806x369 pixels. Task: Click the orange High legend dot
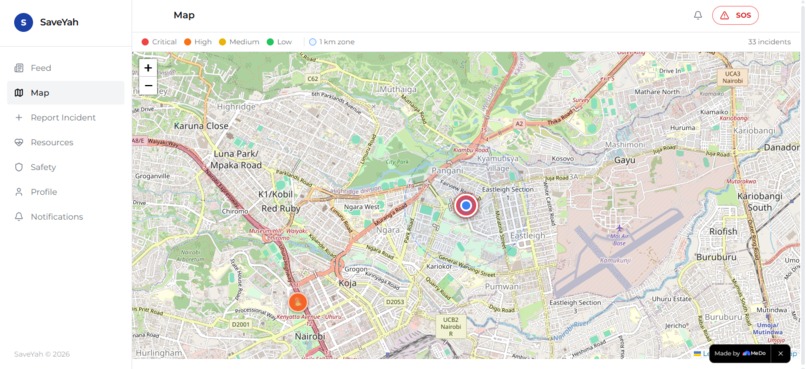187,42
